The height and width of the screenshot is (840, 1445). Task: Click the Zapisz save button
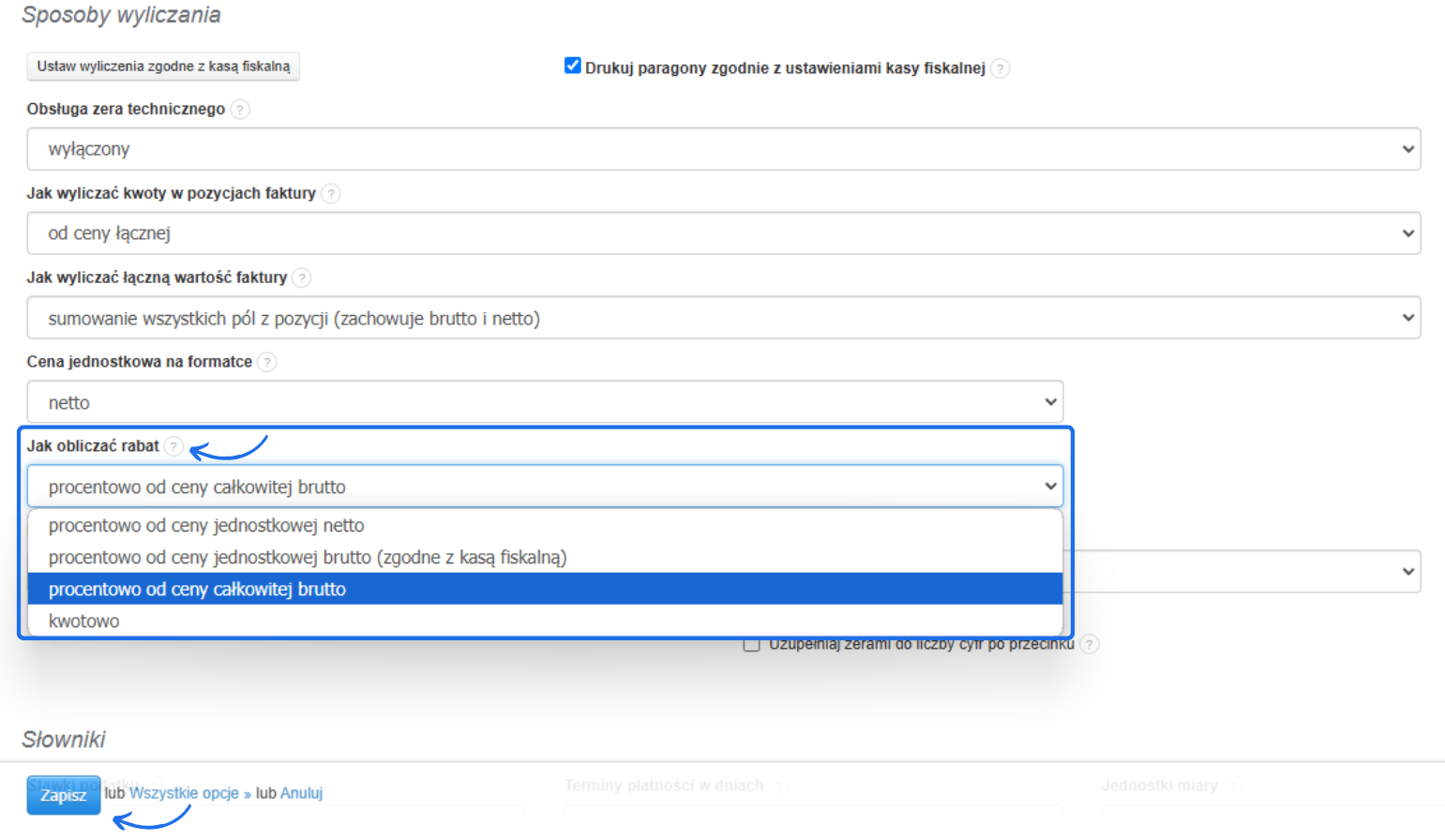pyautogui.click(x=63, y=796)
